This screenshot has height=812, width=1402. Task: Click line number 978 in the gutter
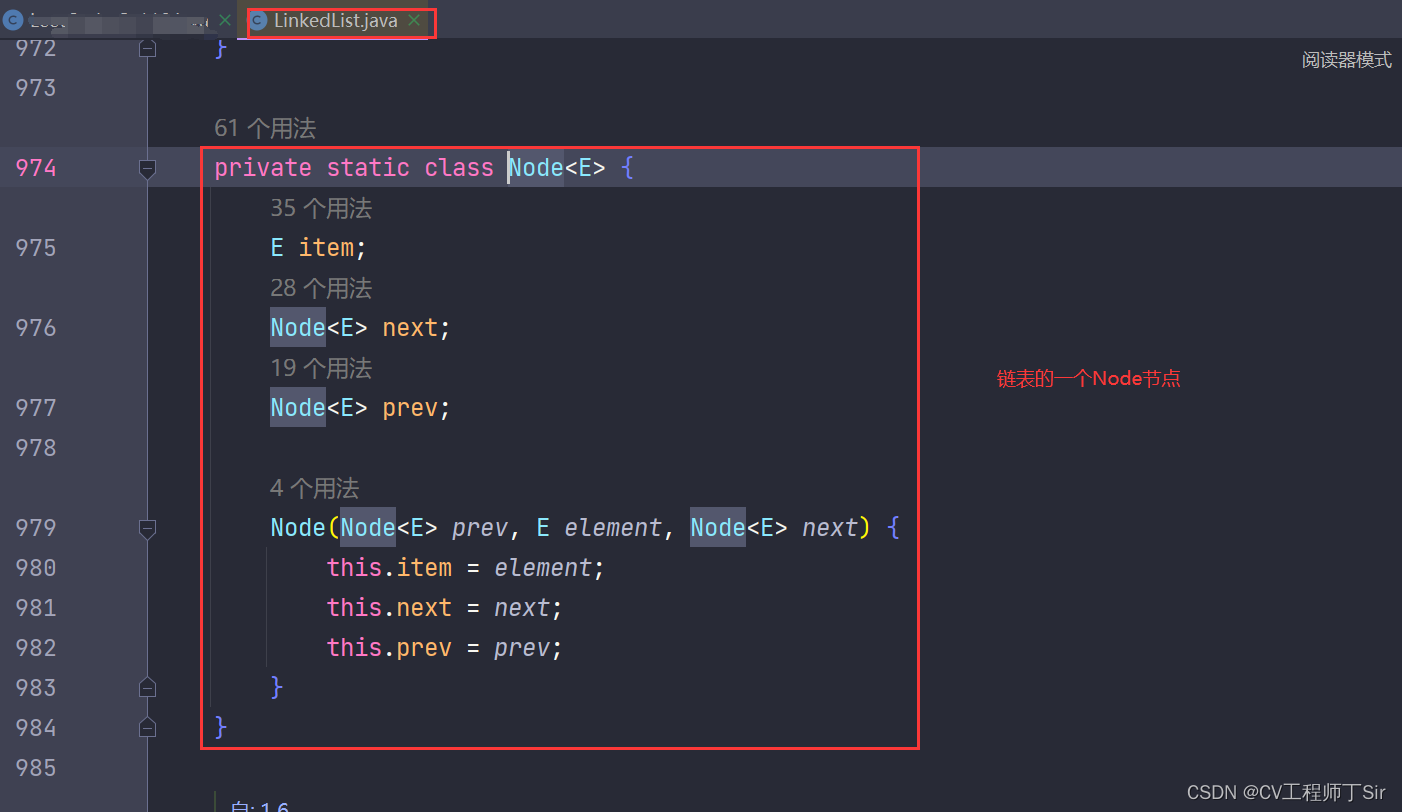(36, 448)
